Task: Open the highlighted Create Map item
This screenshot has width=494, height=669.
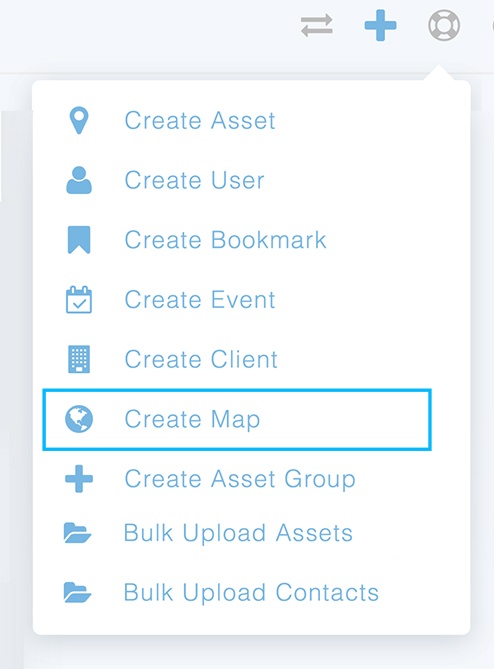Action: (x=237, y=419)
